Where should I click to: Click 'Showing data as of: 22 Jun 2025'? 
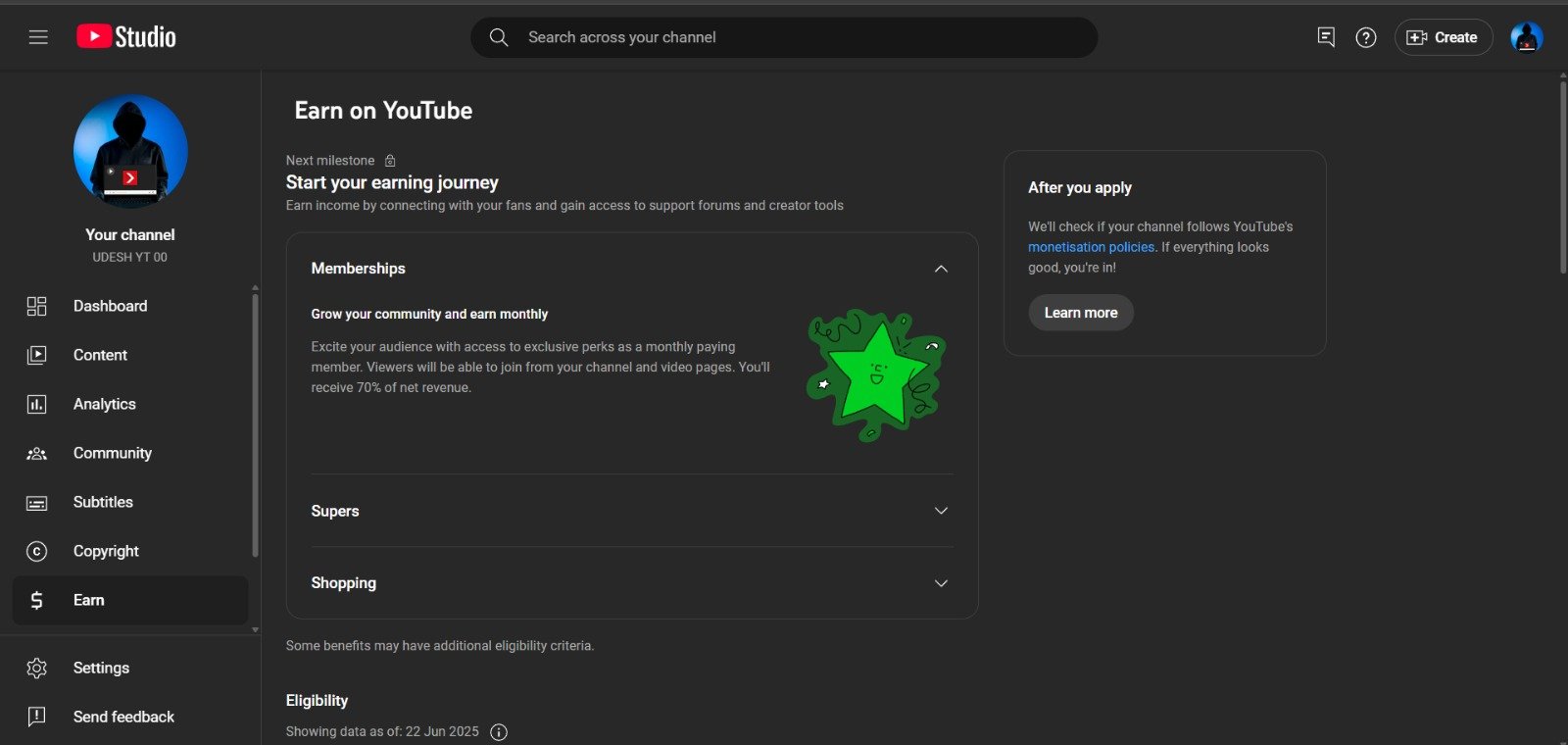point(382,731)
